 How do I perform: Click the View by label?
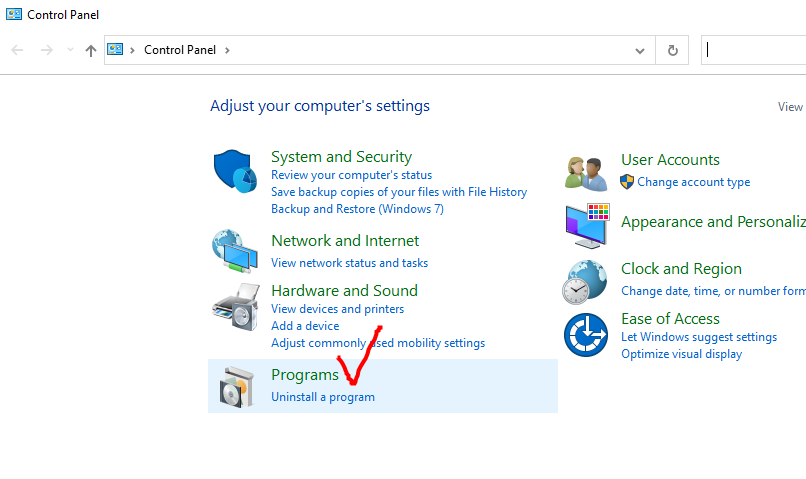pyautogui.click(x=791, y=107)
